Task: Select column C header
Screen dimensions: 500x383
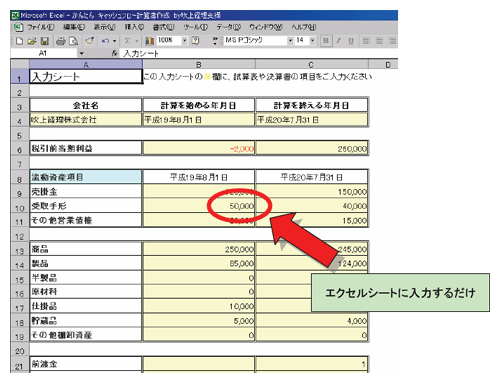Action: click(311, 64)
